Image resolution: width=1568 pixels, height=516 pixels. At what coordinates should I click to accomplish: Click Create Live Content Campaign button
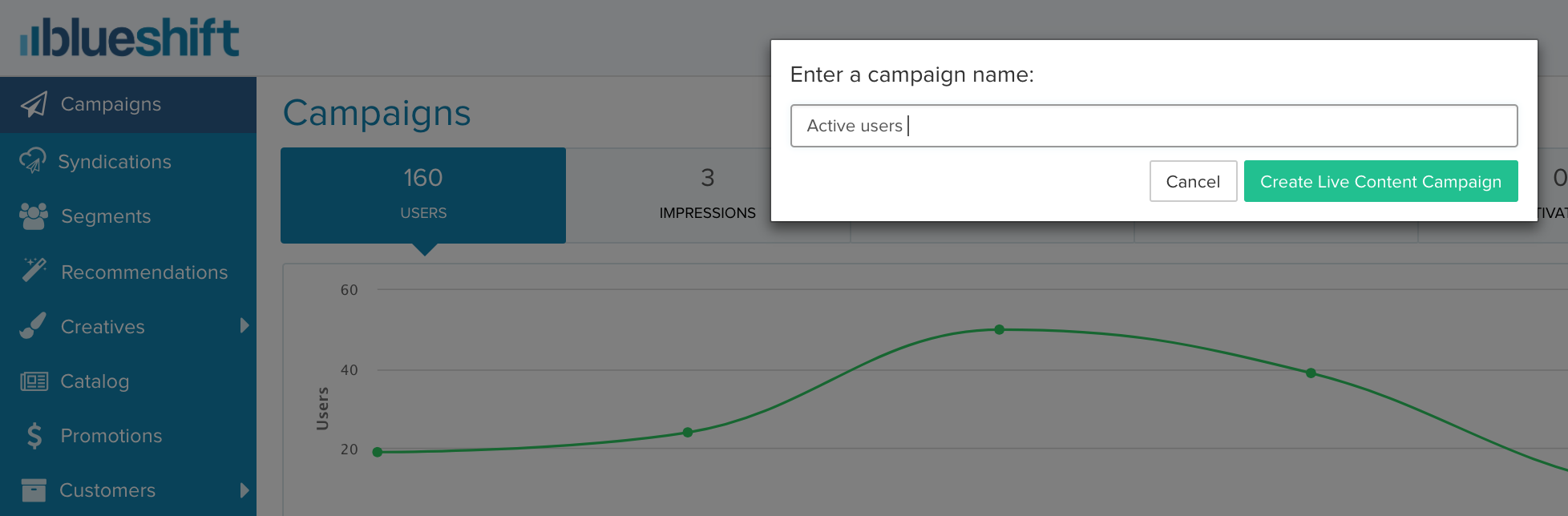click(x=1380, y=181)
